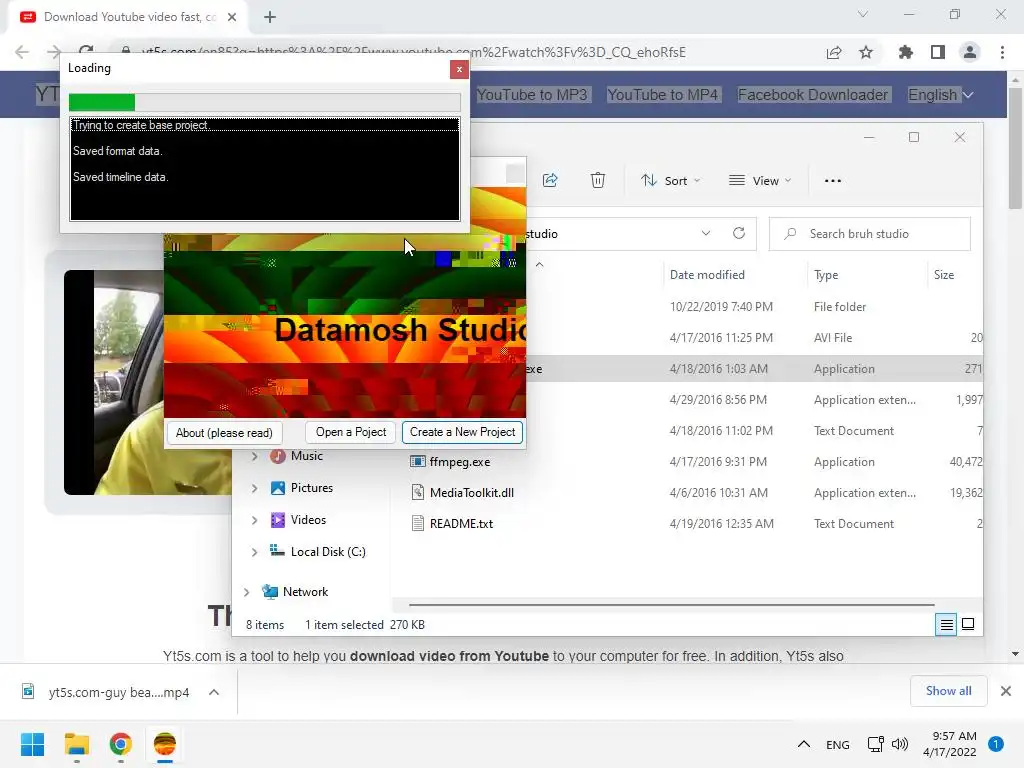Screen dimensions: 1024x768
Task: Open a new Chrome tab
Action: [270, 17]
